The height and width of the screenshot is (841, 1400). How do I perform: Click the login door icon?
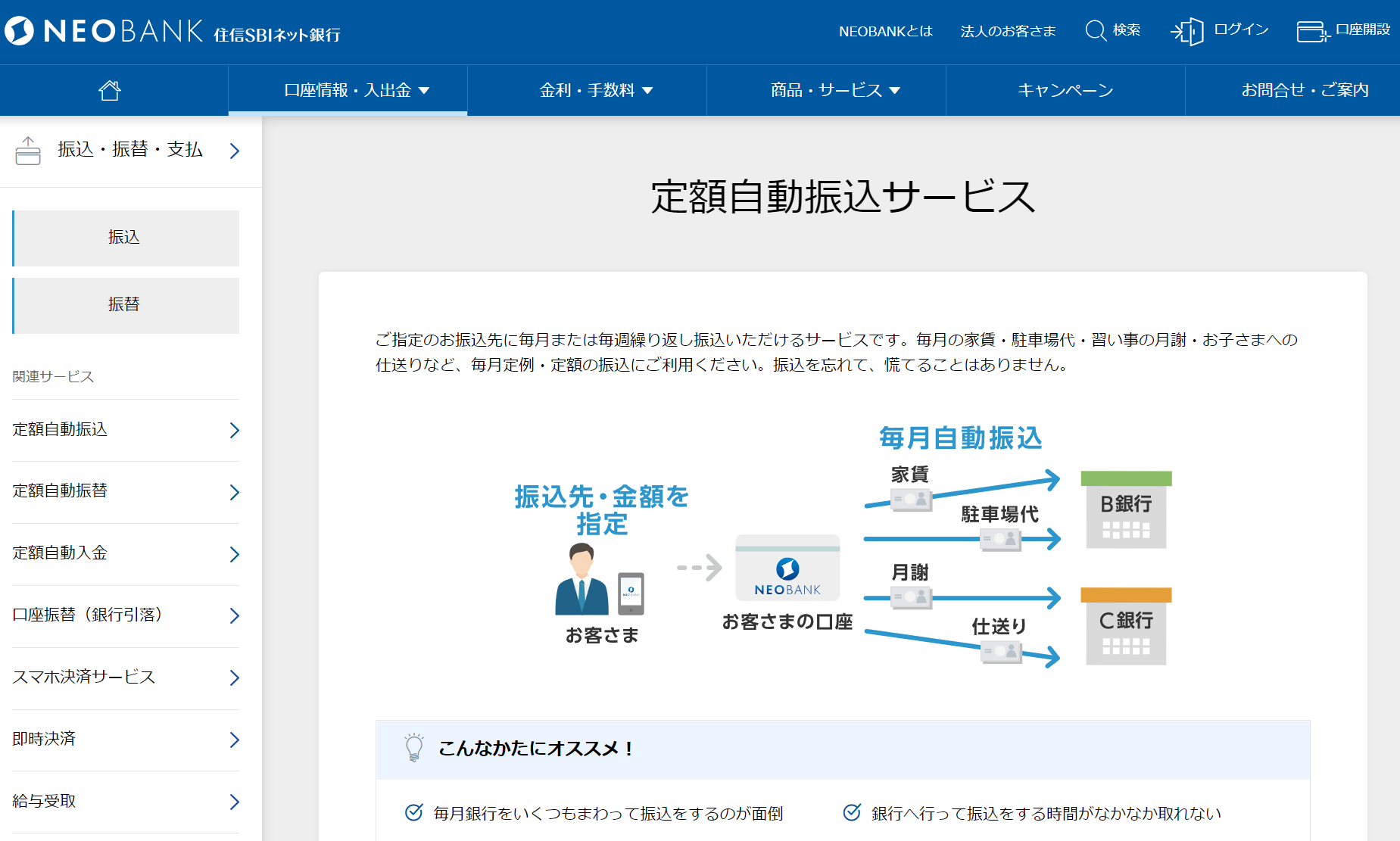pyautogui.click(x=1187, y=31)
